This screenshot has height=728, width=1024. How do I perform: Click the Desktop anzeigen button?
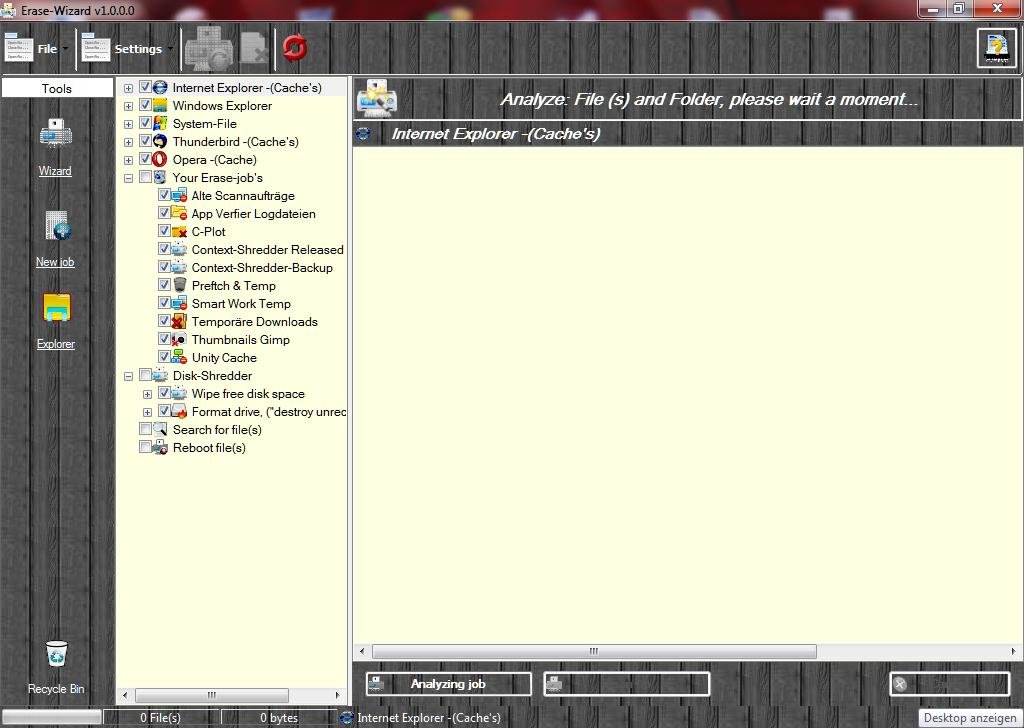(970, 718)
